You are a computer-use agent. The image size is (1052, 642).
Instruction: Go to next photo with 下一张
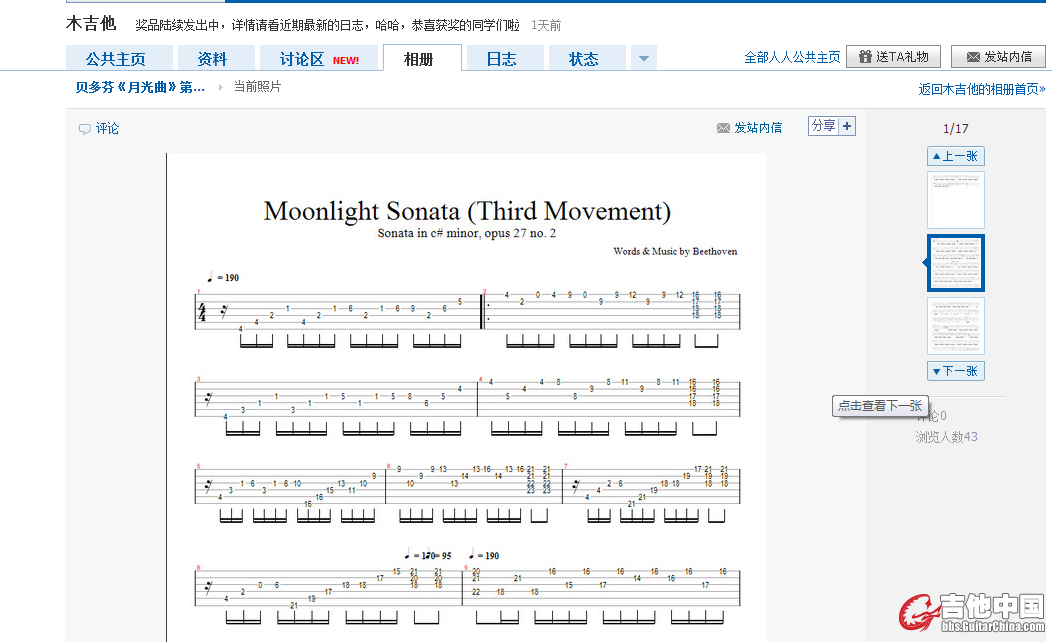pos(955,371)
